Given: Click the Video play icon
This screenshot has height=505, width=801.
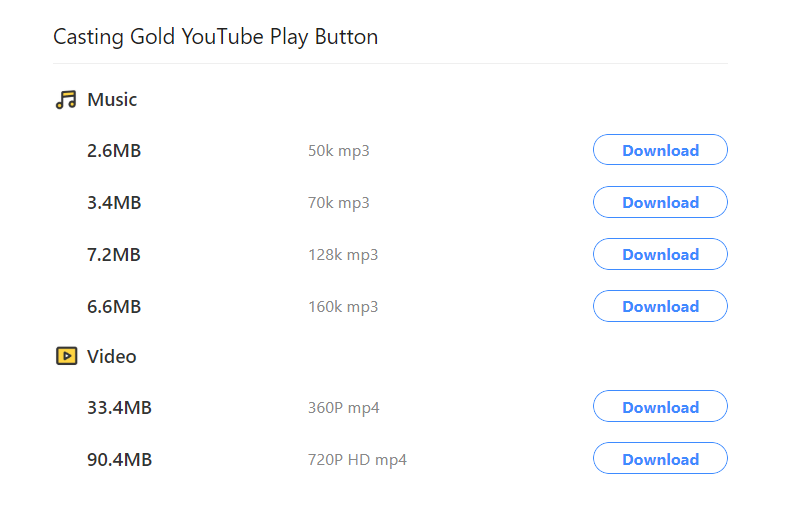Looking at the screenshot, I should pos(66,356).
